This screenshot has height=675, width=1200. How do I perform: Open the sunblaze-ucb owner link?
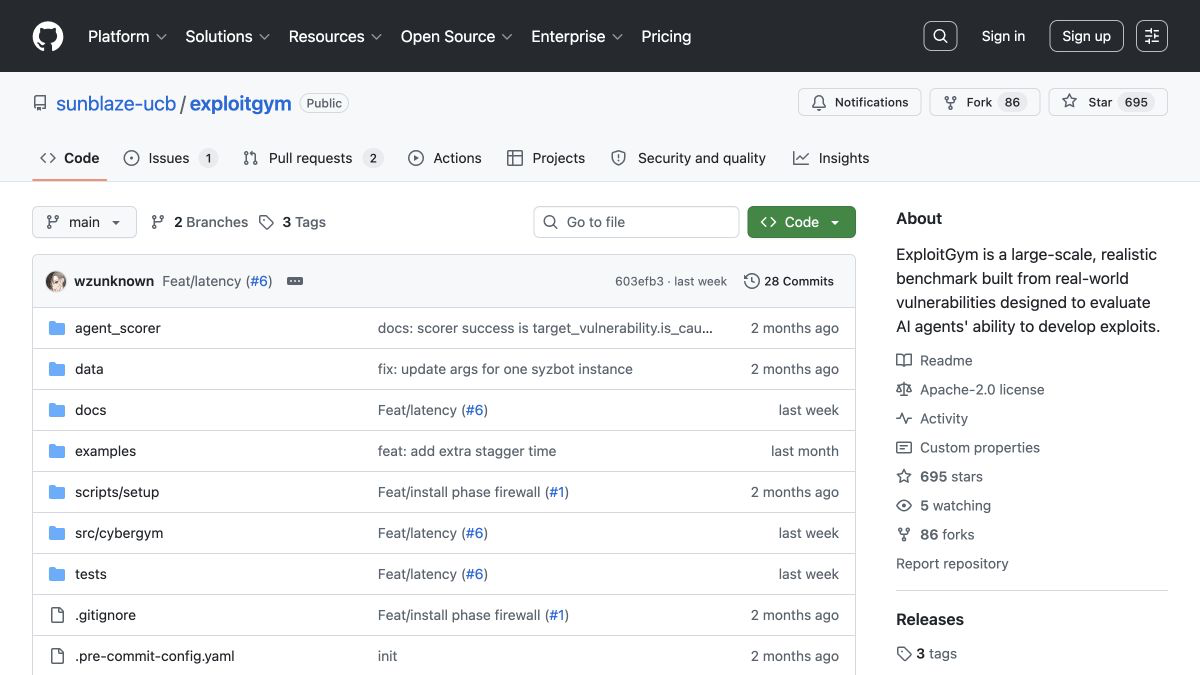pos(116,103)
